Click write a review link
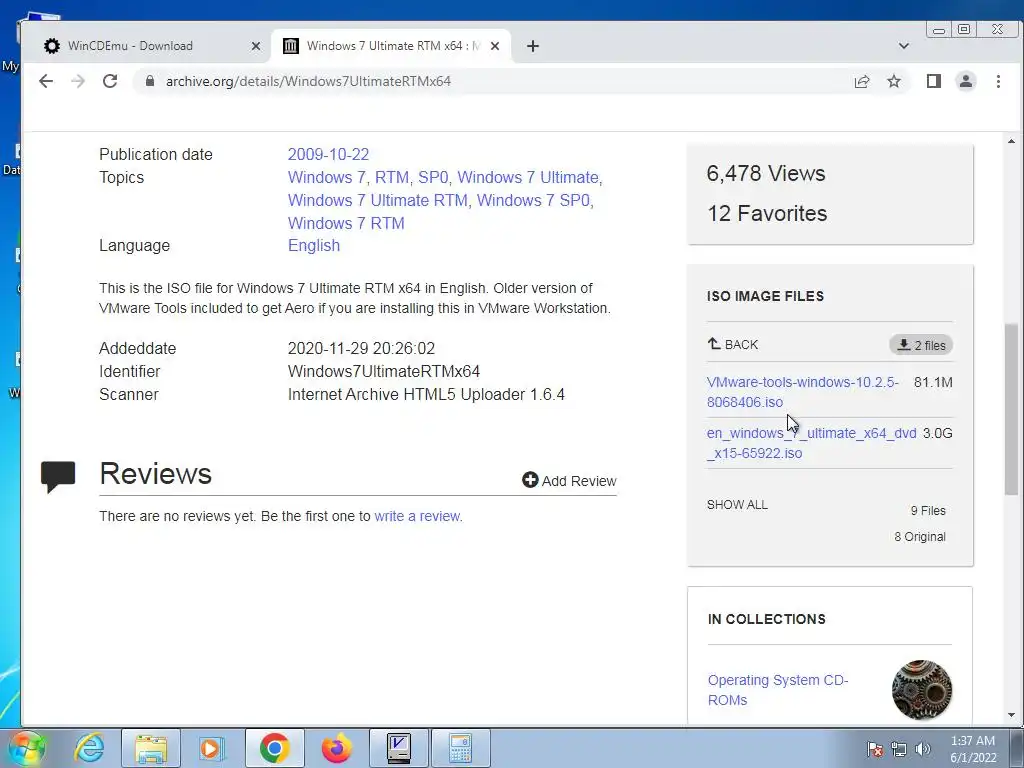Viewport: 1024px width, 768px height. (417, 516)
